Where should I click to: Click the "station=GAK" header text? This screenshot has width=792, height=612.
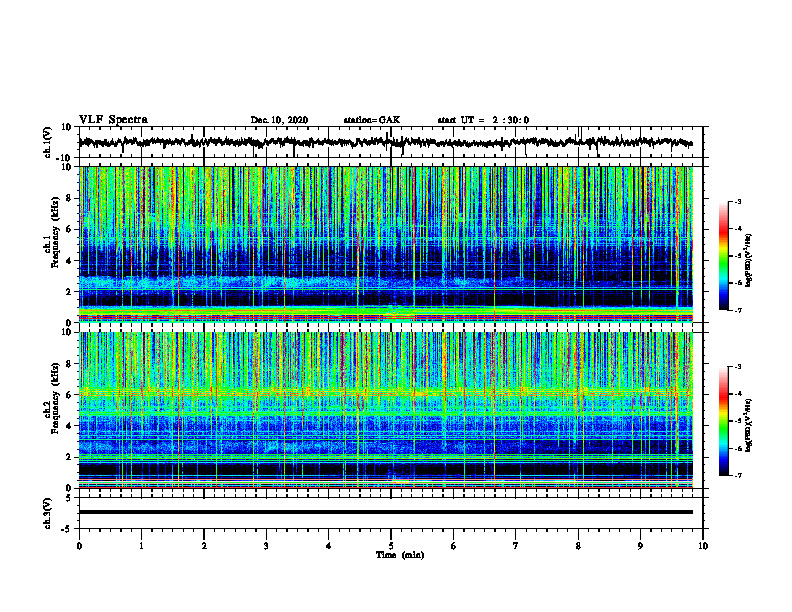point(372,120)
